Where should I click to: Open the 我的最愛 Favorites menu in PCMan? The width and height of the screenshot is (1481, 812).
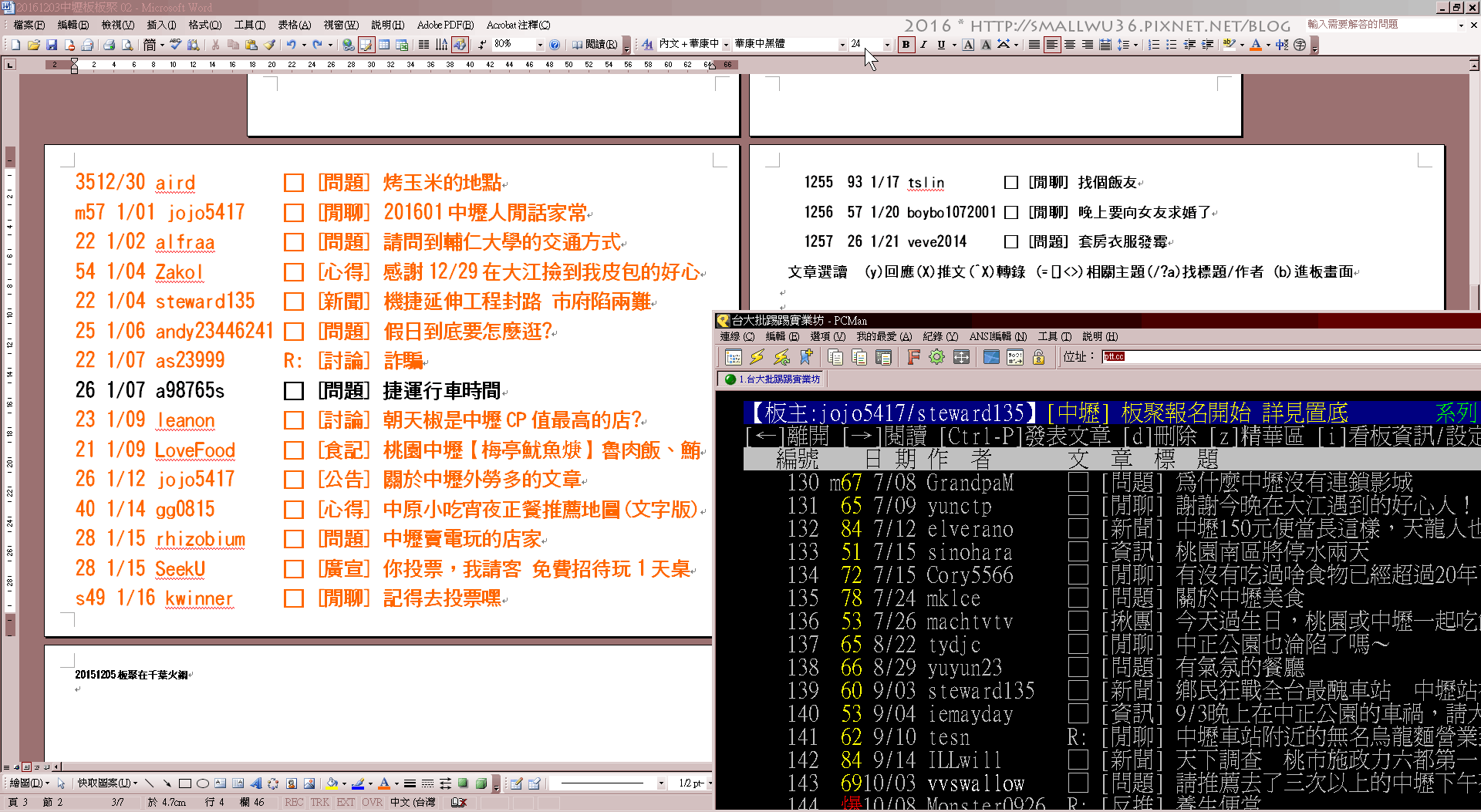click(x=884, y=336)
